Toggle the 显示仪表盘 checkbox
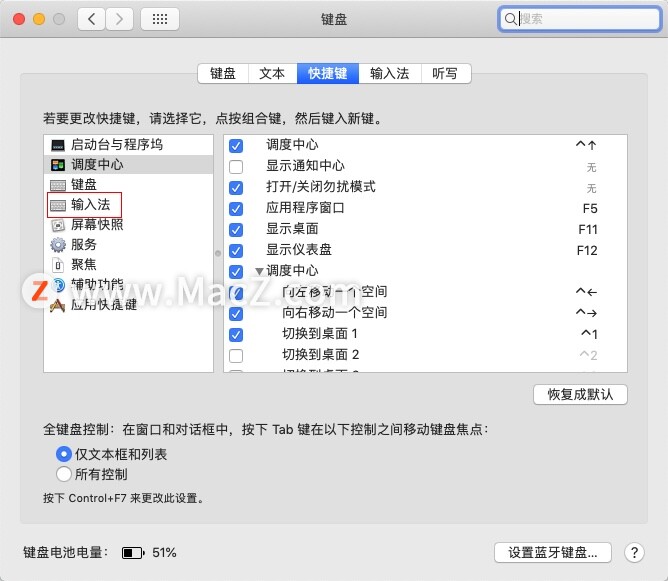Image resolution: width=668 pixels, height=581 pixels. click(x=236, y=251)
